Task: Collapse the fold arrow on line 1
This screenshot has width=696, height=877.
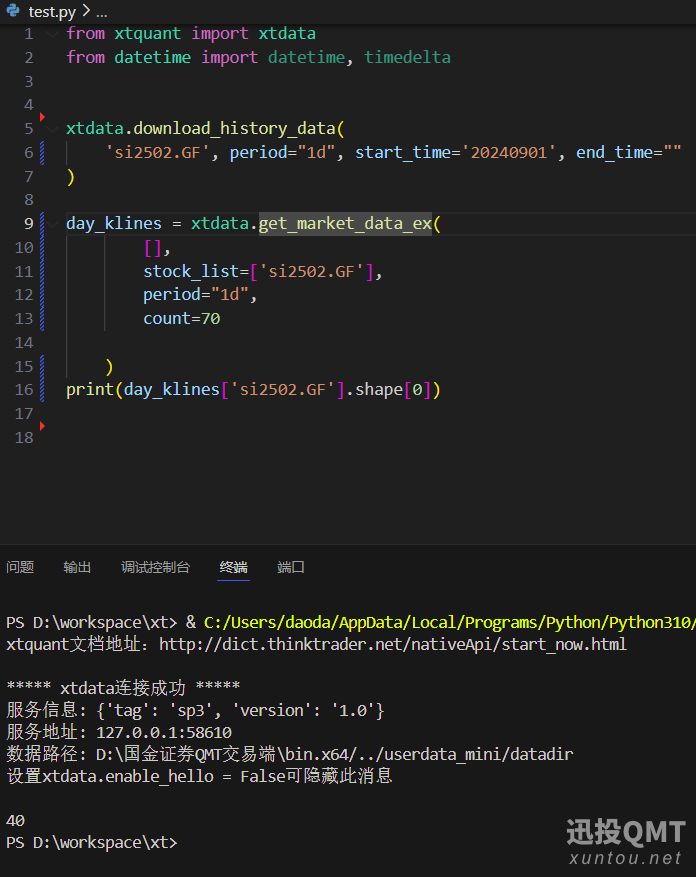Action: coord(53,34)
